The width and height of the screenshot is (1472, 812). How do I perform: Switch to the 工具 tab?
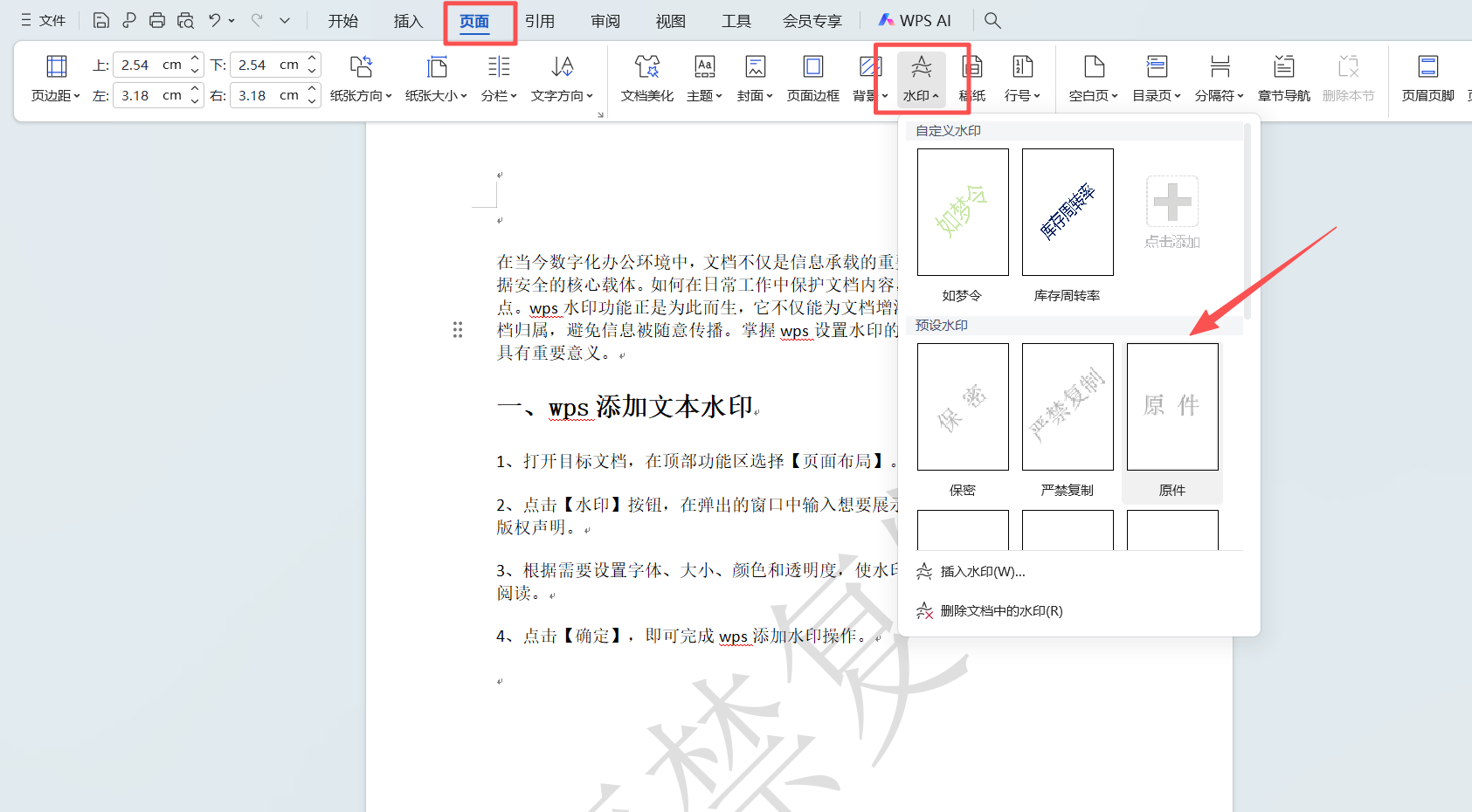(x=736, y=21)
